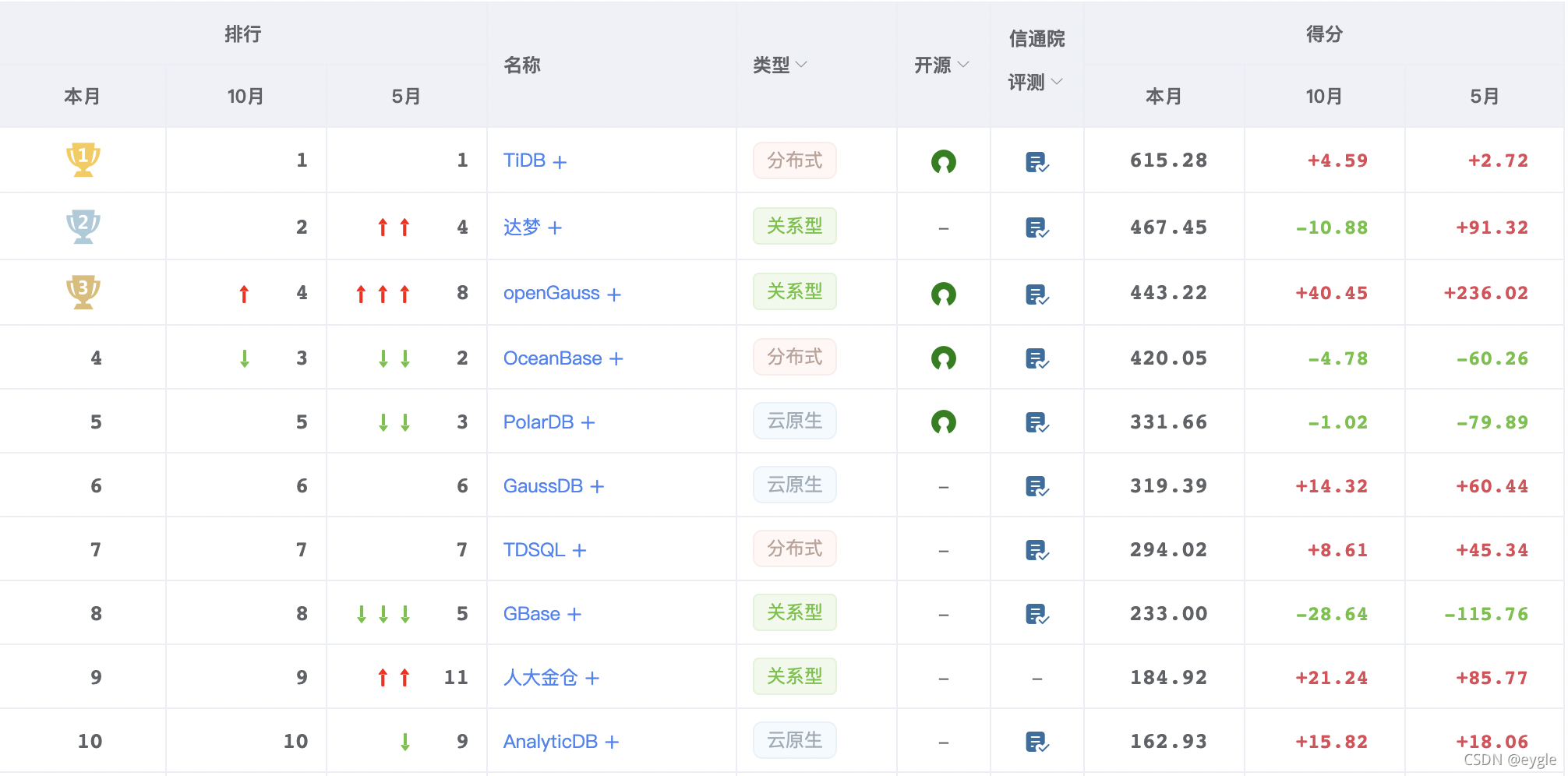Click the 云原生 tag in PolarDB row

794,421
